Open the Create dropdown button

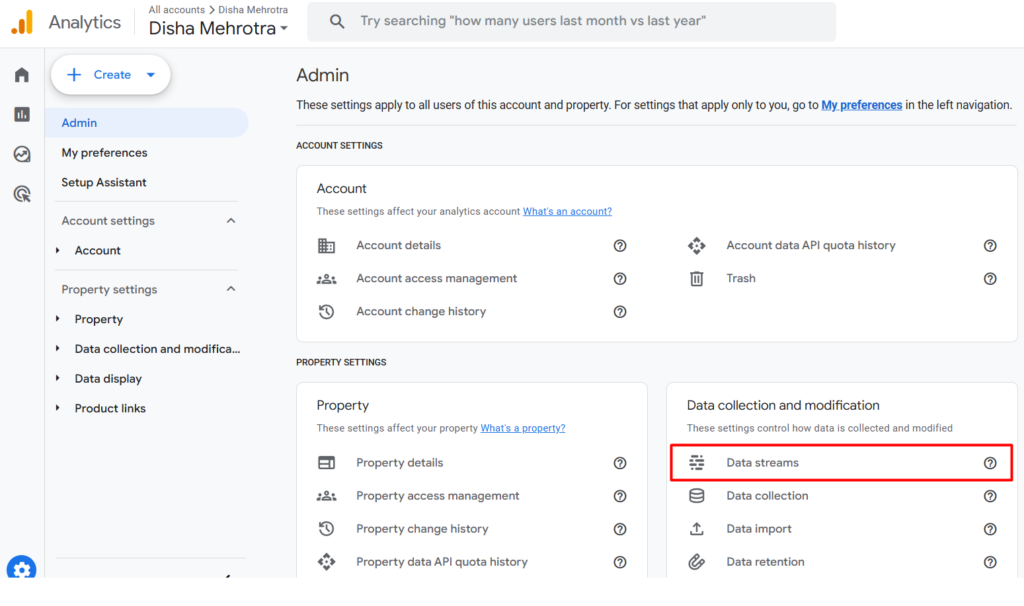coord(111,75)
